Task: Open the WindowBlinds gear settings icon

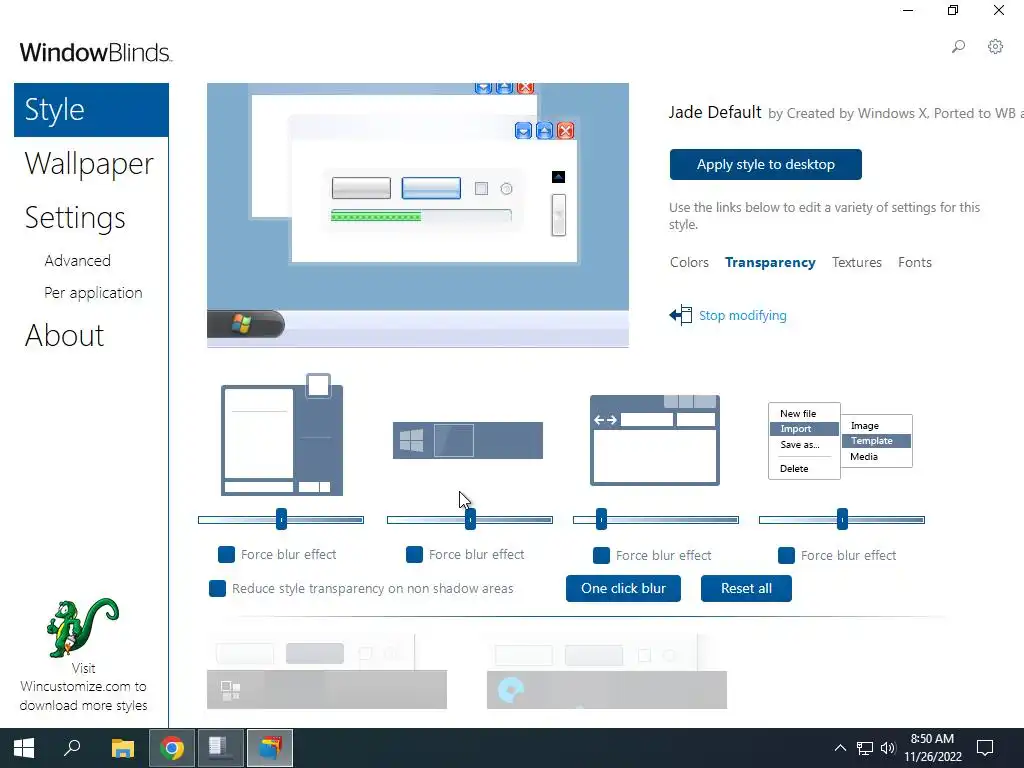Action: click(995, 46)
